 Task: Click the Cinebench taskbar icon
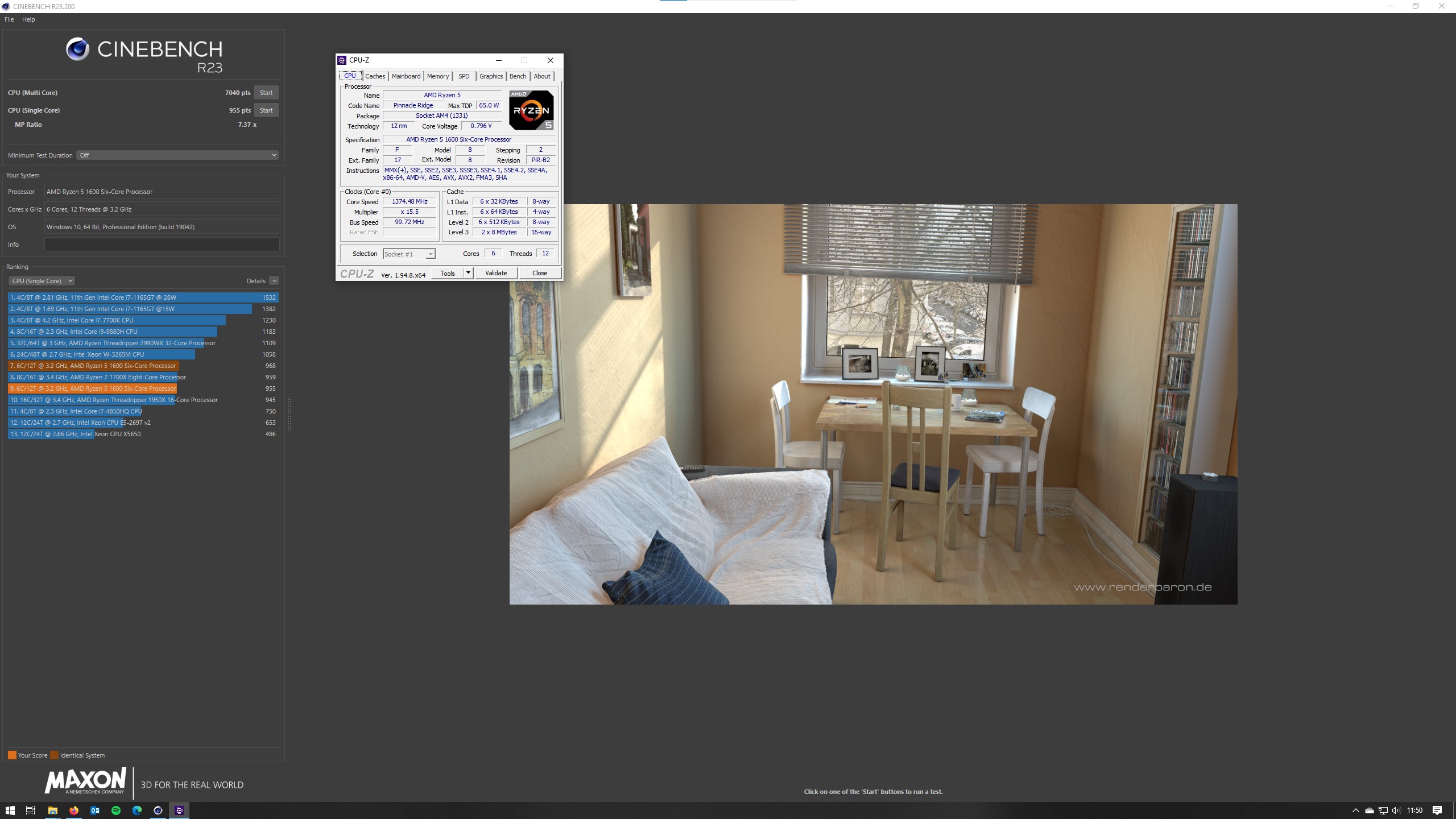(x=158, y=810)
